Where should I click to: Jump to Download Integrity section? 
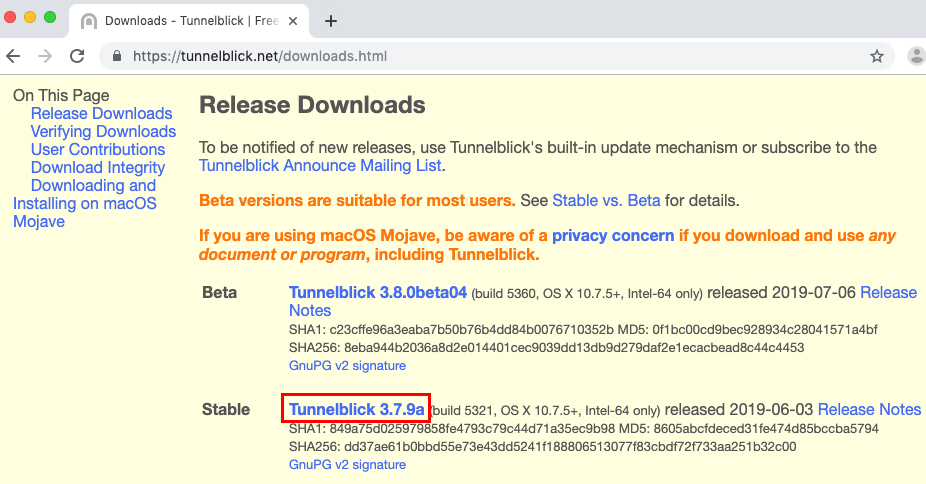tap(98, 168)
